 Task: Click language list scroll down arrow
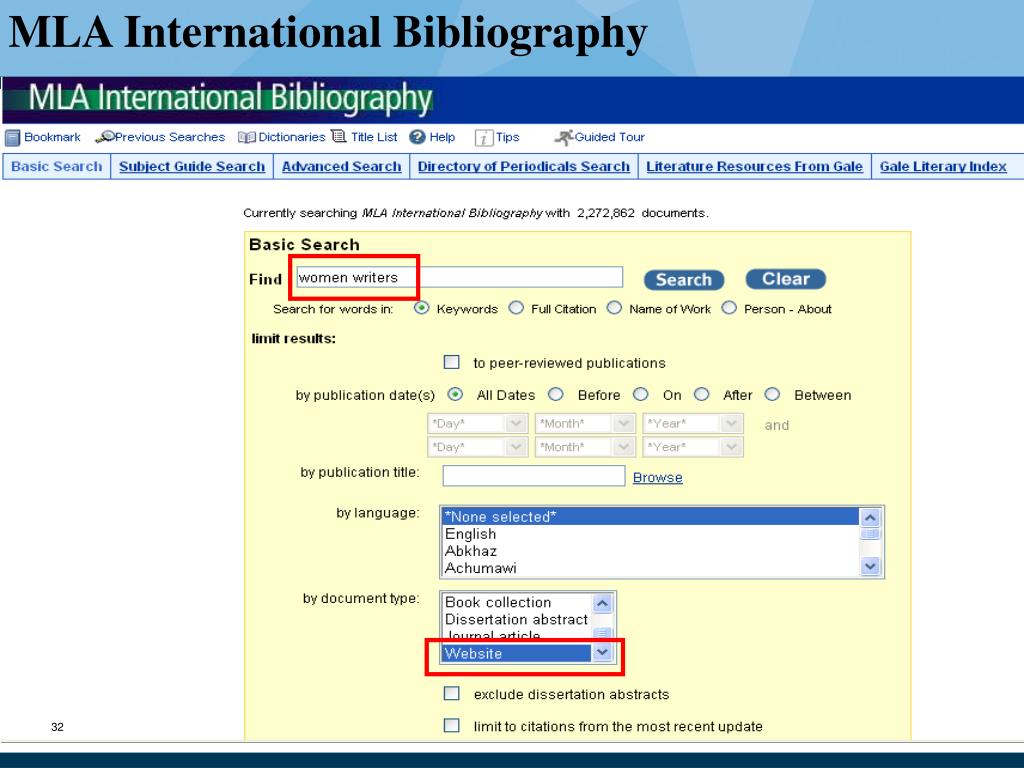pyautogui.click(x=870, y=566)
